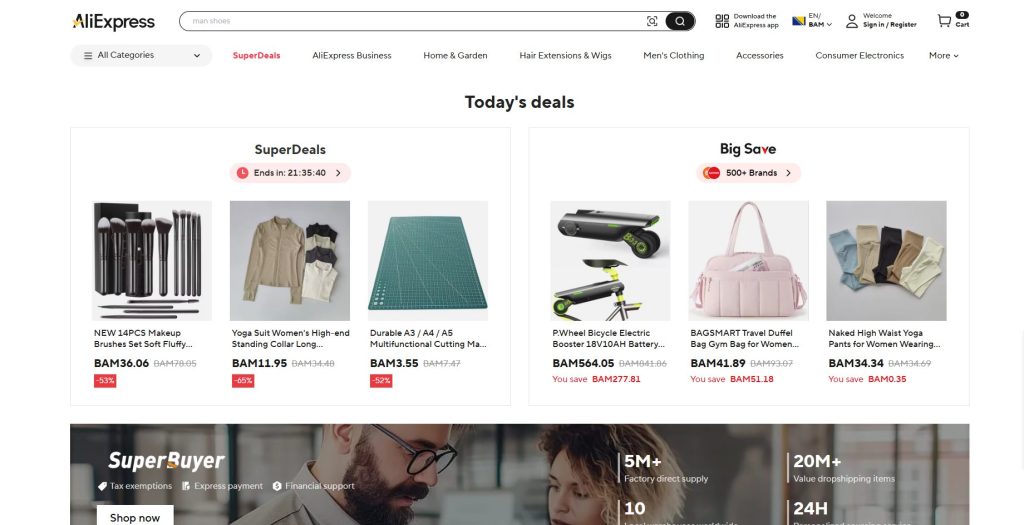Click the Big Save brands badge icon
This screenshot has height=525, width=1024.
click(x=711, y=173)
